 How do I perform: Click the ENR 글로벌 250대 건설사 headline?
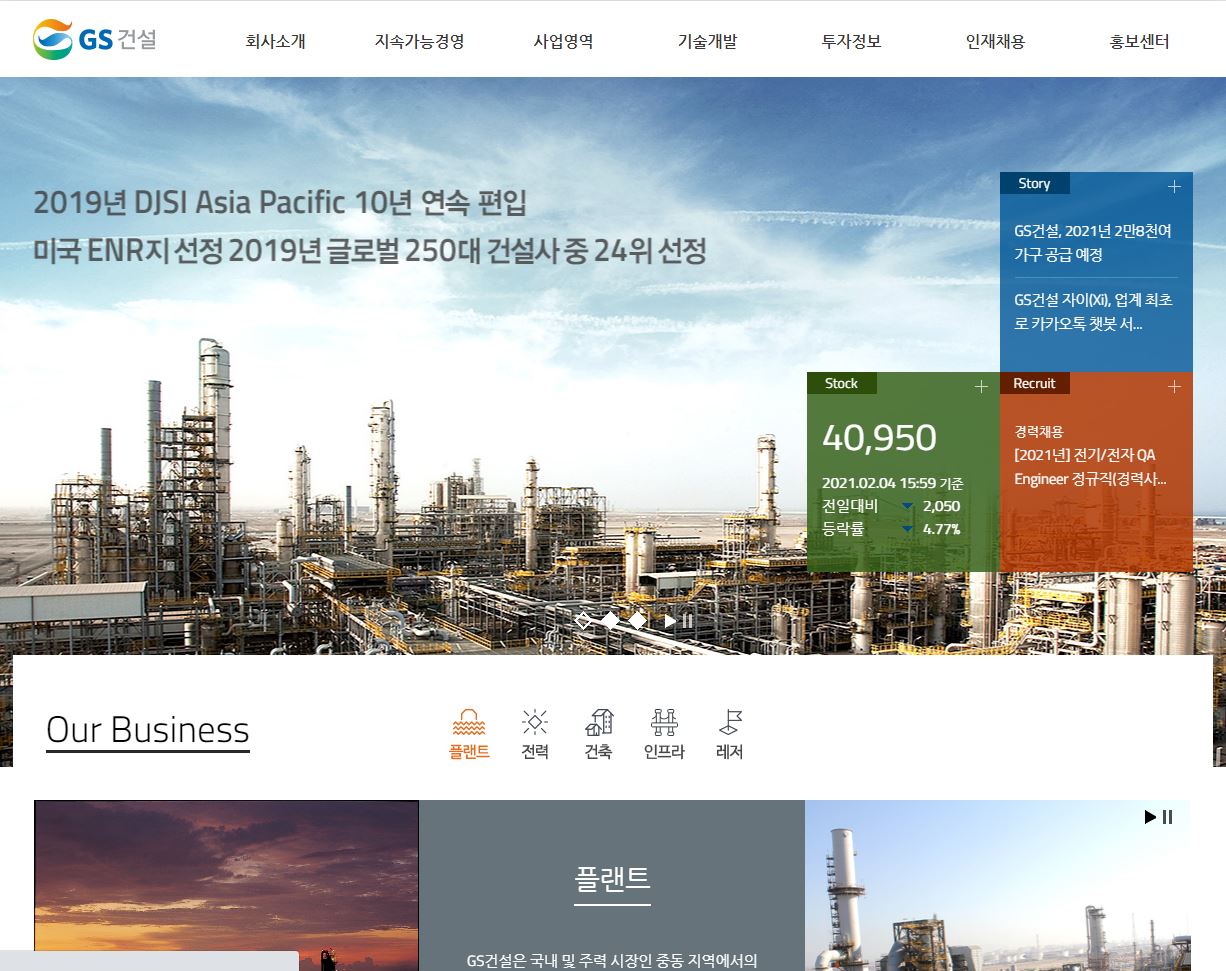coord(370,251)
